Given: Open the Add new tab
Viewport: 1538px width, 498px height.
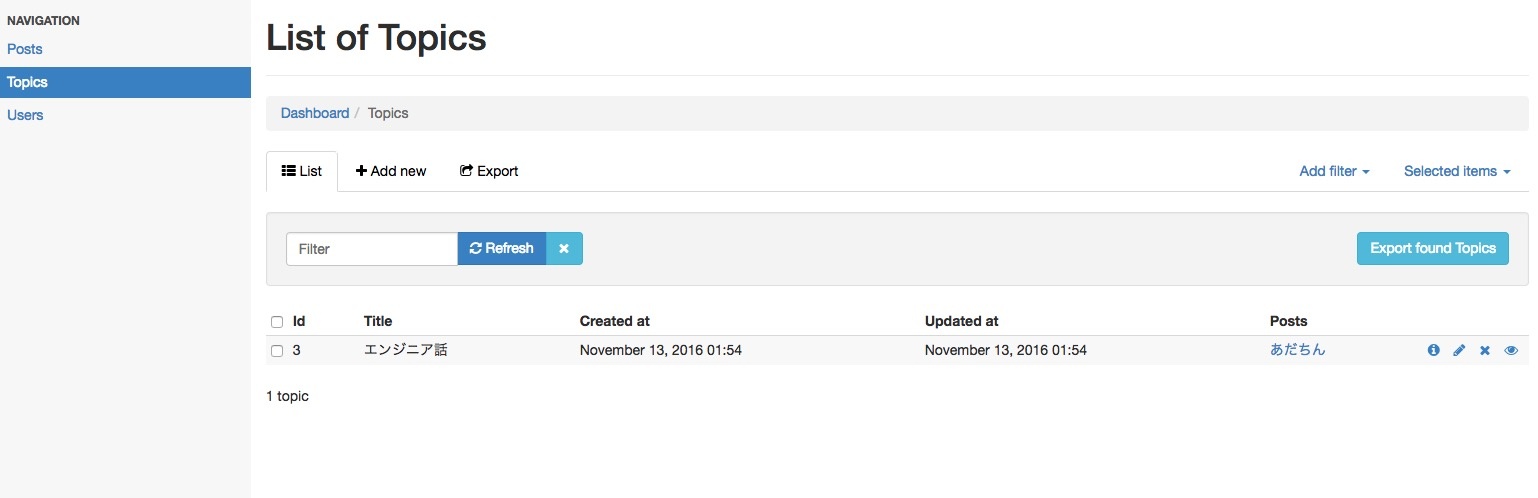Looking at the screenshot, I should coord(391,171).
